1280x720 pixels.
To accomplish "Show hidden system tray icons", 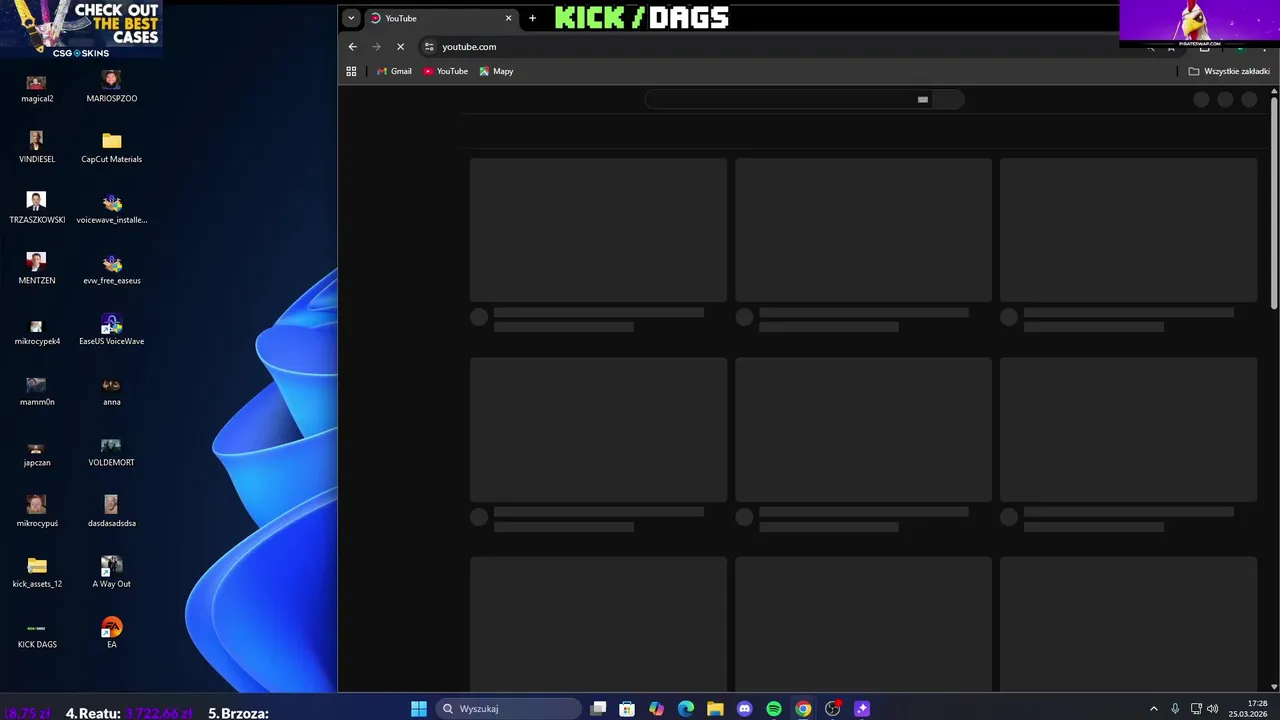I will point(1153,709).
